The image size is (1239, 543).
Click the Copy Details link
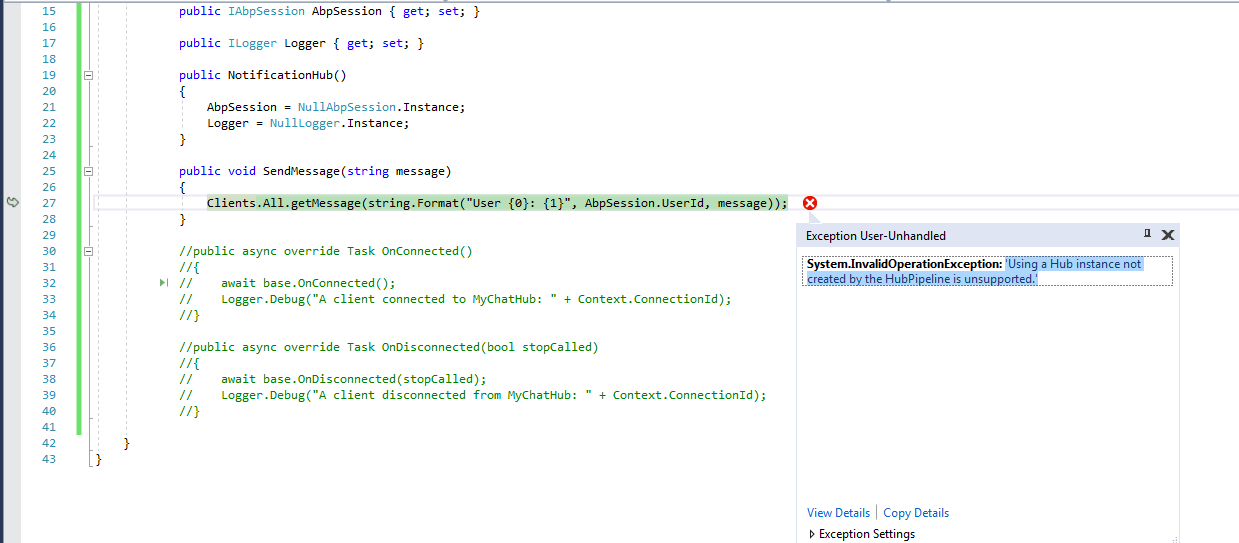916,513
